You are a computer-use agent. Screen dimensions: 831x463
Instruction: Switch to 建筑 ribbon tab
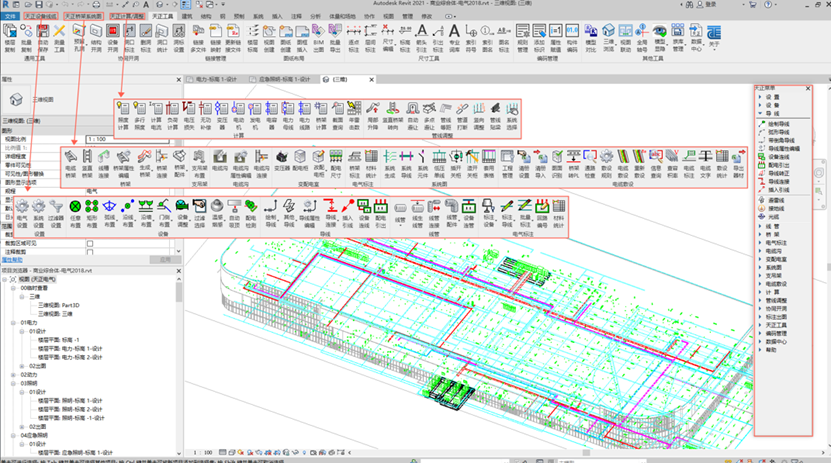coord(187,16)
